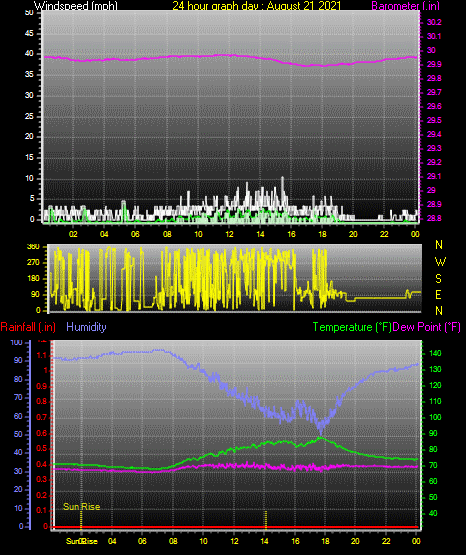Screen dimensions: 466x555
Task: Click the '270' wind direction axis value
Action: [x=33, y=263]
